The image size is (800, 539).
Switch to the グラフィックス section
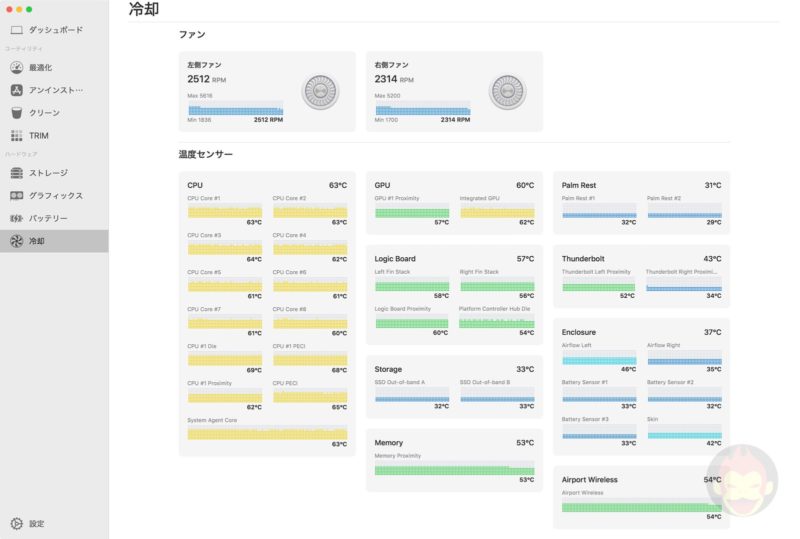coord(56,195)
